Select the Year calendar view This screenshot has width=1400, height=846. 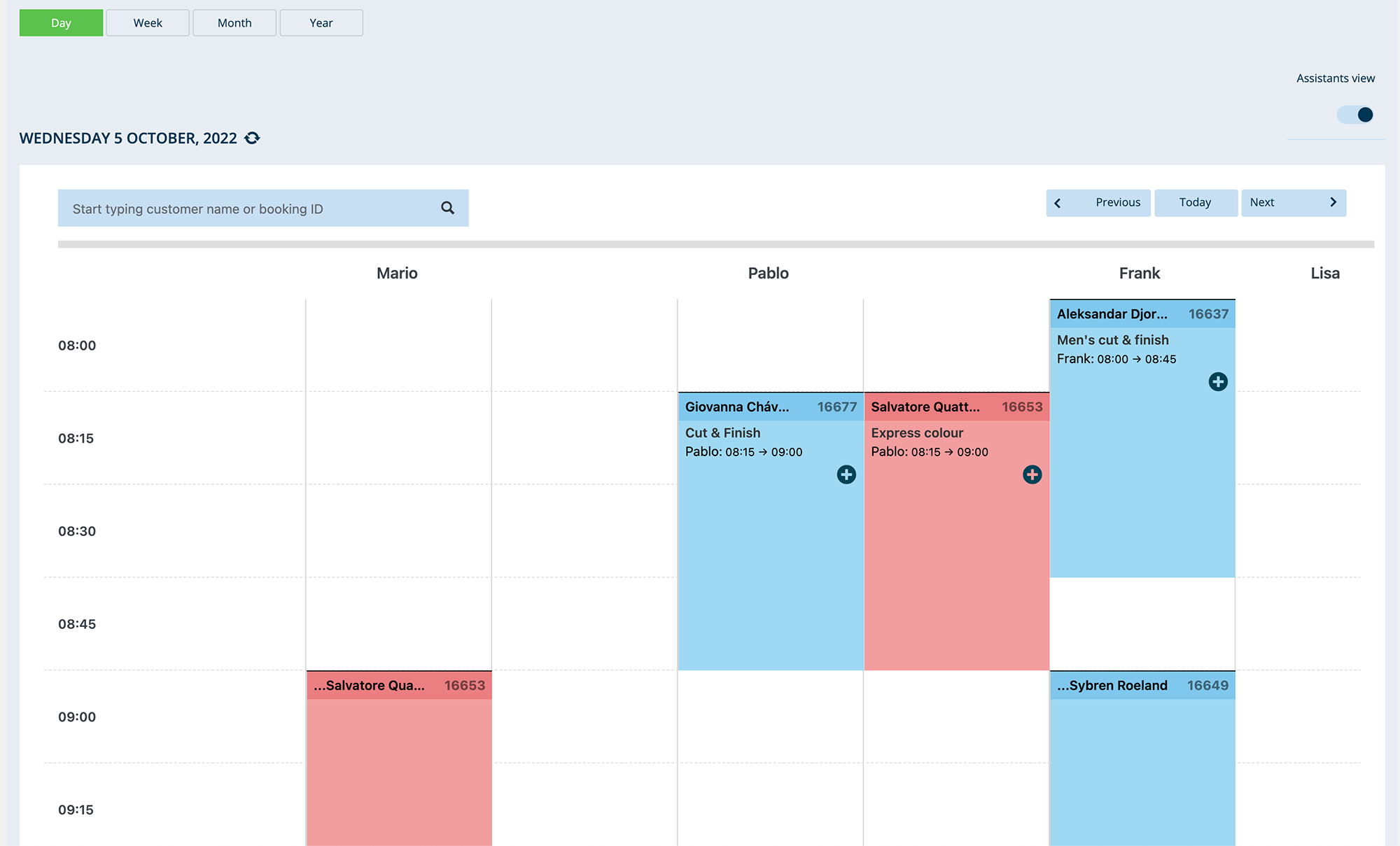320,22
